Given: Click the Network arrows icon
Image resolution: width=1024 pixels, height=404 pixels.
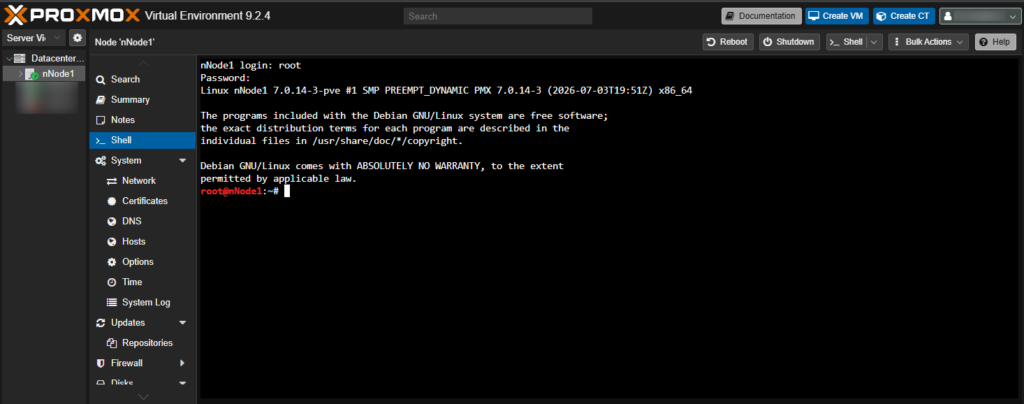Looking at the screenshot, I should pyautogui.click(x=112, y=181).
